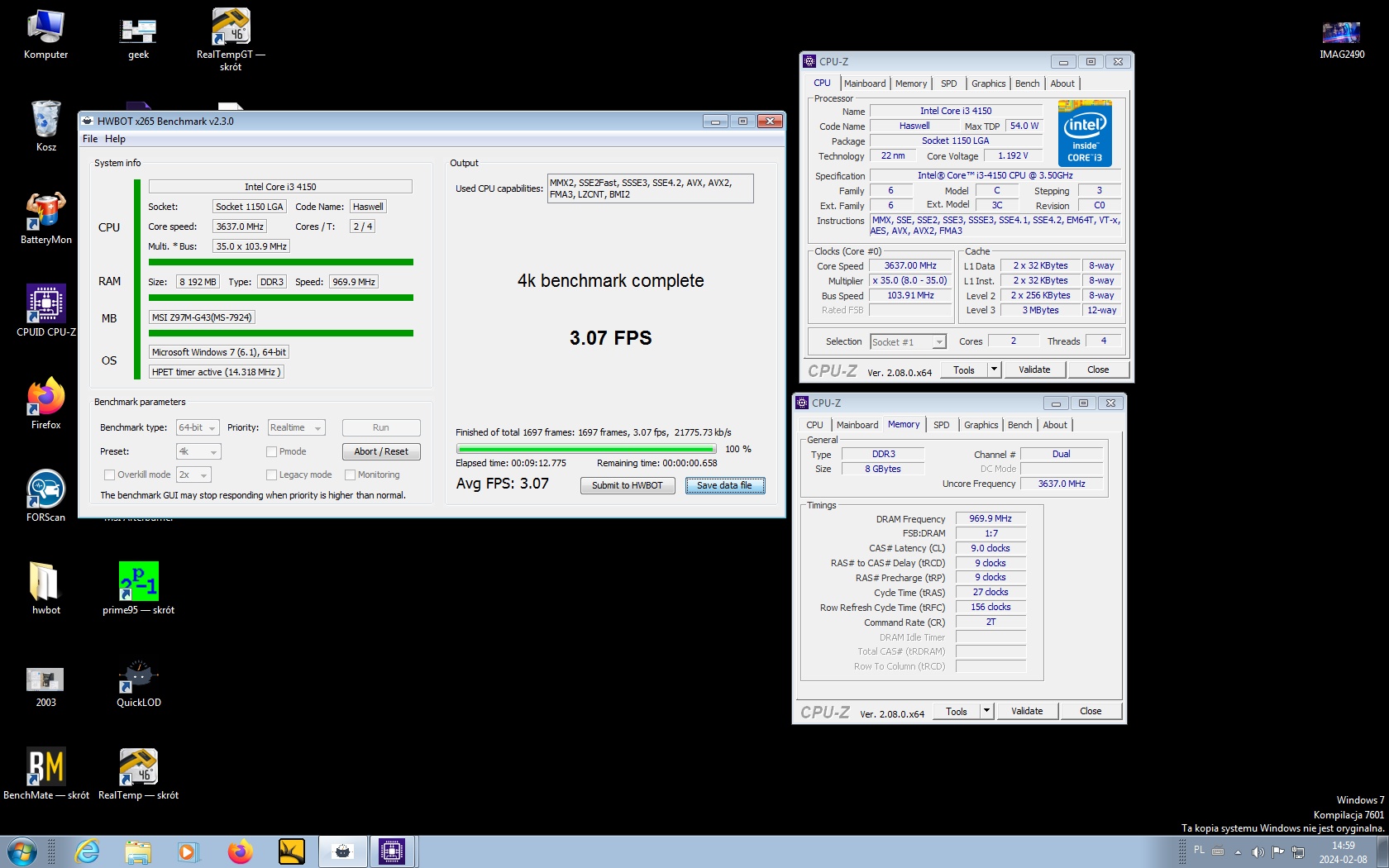Launch BatteryMon desktop icon
1389x868 pixels.
(45, 218)
